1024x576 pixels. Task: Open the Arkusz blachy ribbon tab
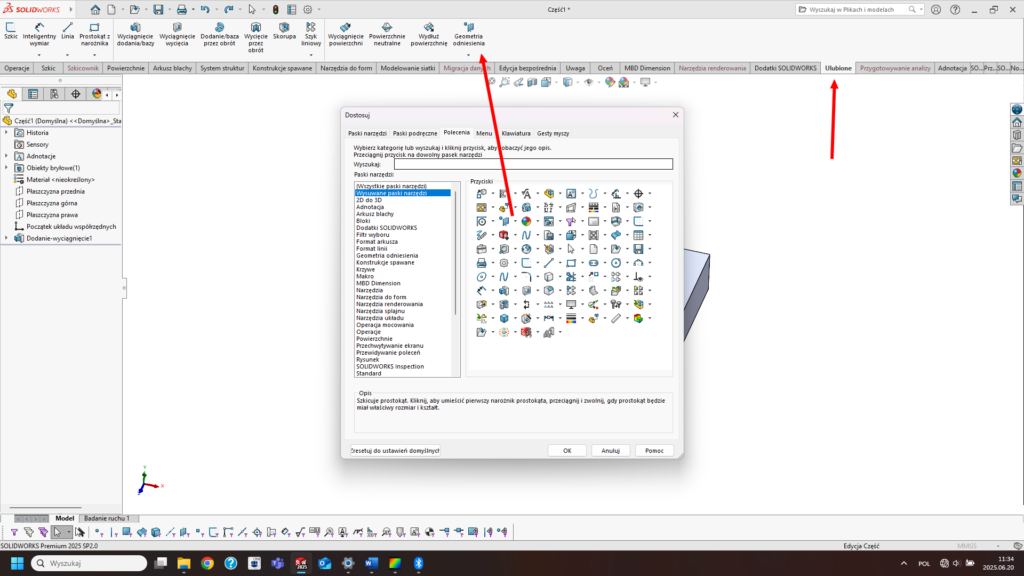(172, 68)
